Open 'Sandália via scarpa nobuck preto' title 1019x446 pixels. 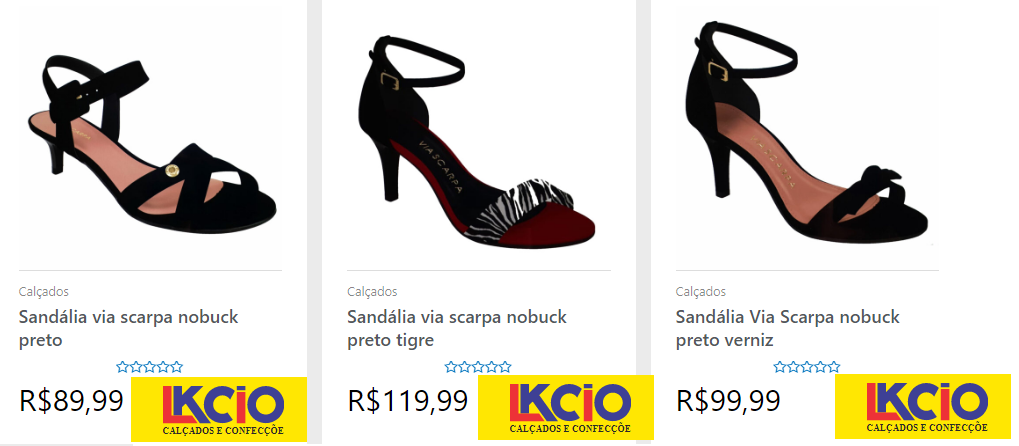[x=129, y=328]
